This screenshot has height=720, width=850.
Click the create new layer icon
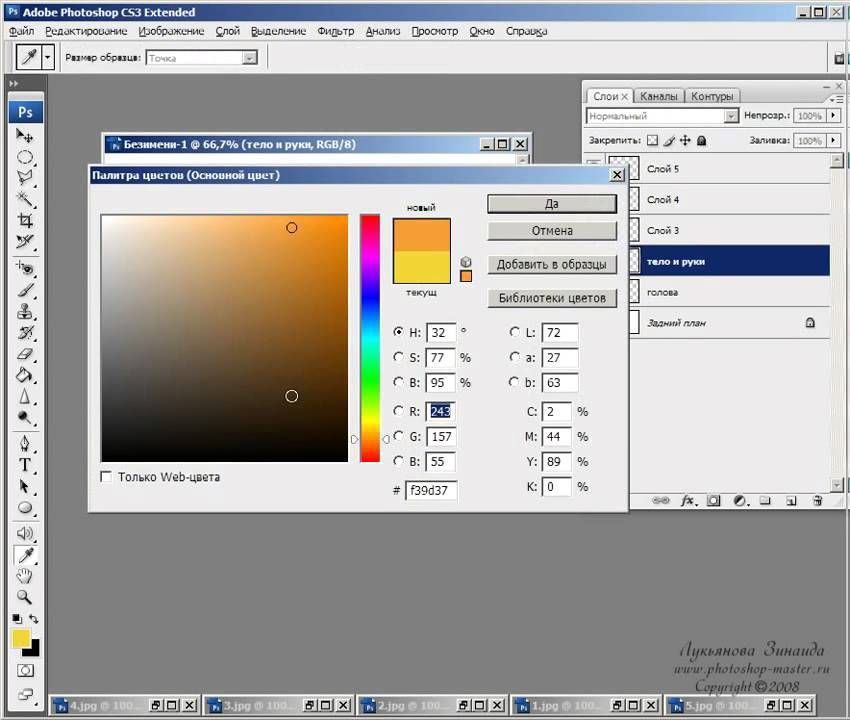pyautogui.click(x=790, y=500)
